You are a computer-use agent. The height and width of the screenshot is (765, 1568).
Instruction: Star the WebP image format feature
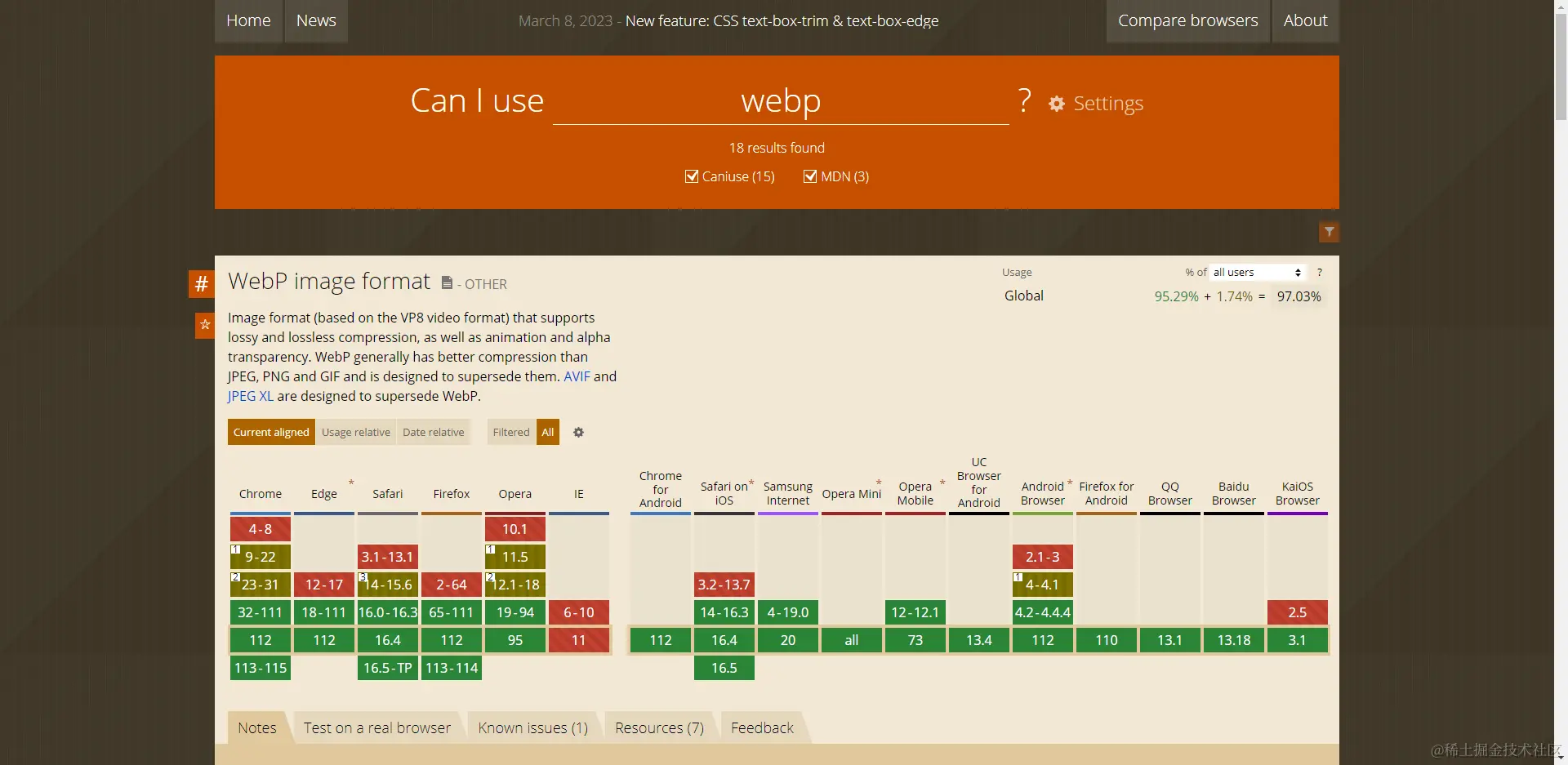tap(205, 325)
